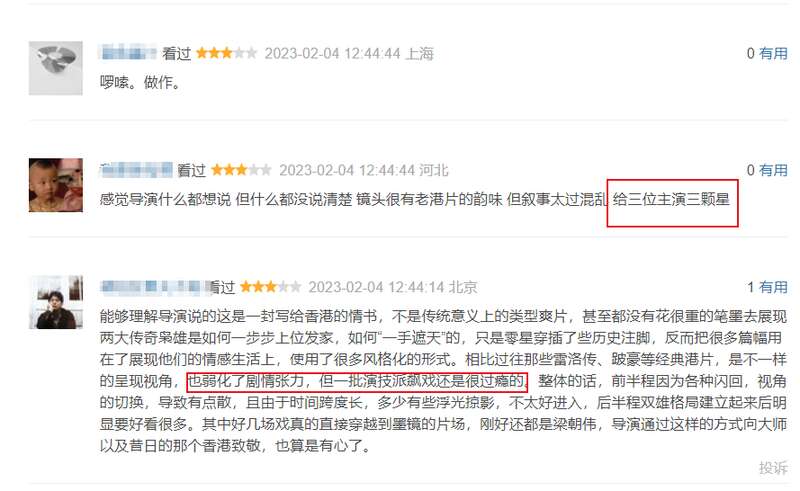800x491 pixels.
Task: Click the useful count 1 on the Beijing review
Action: [x=751, y=287]
